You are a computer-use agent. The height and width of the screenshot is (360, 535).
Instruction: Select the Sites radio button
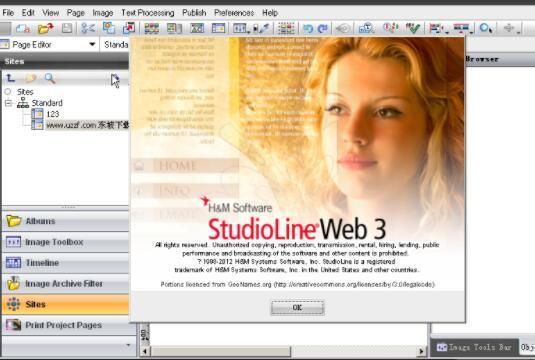[8, 91]
